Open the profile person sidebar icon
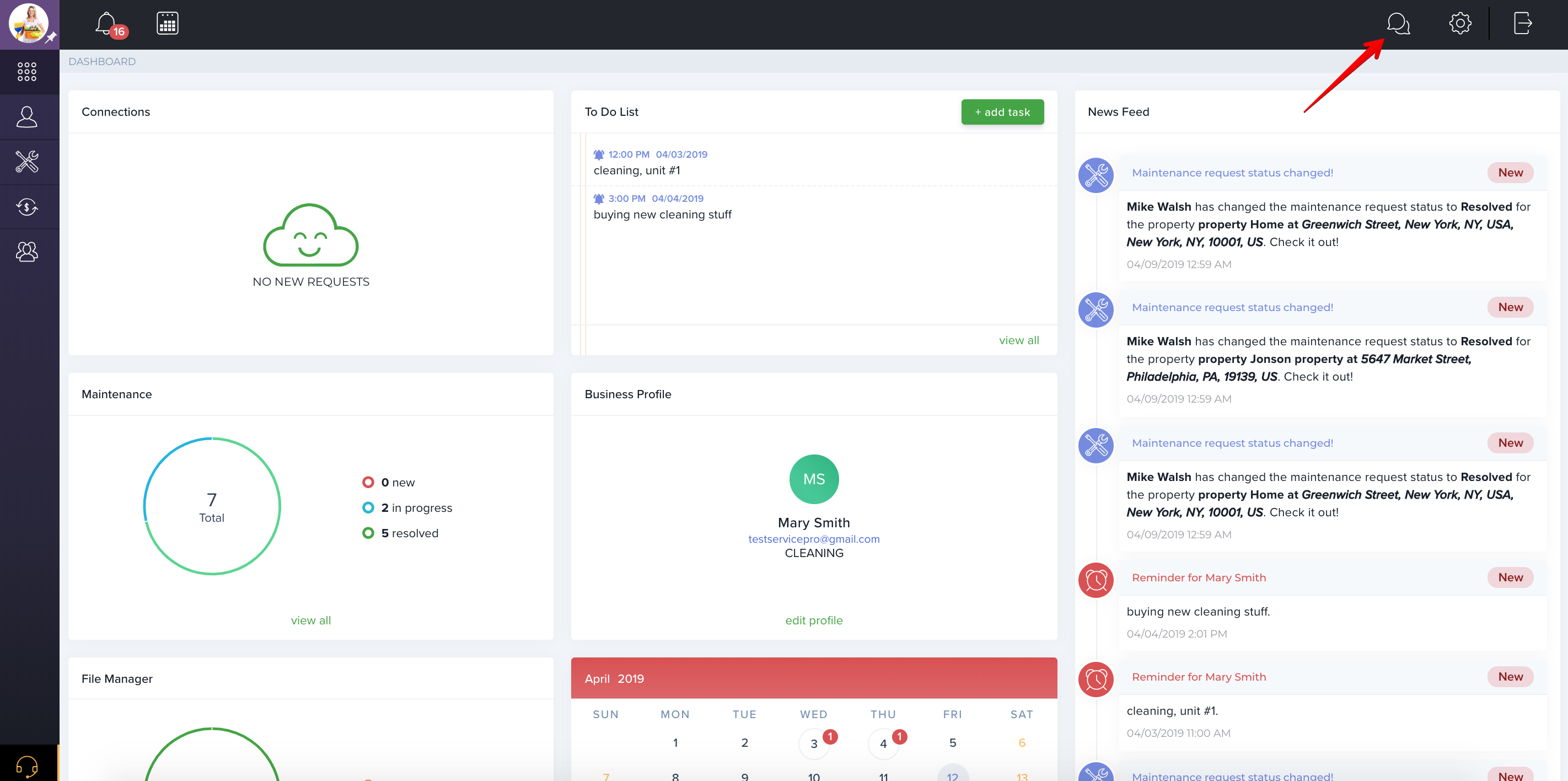Image resolution: width=1568 pixels, height=781 pixels. pos(27,117)
